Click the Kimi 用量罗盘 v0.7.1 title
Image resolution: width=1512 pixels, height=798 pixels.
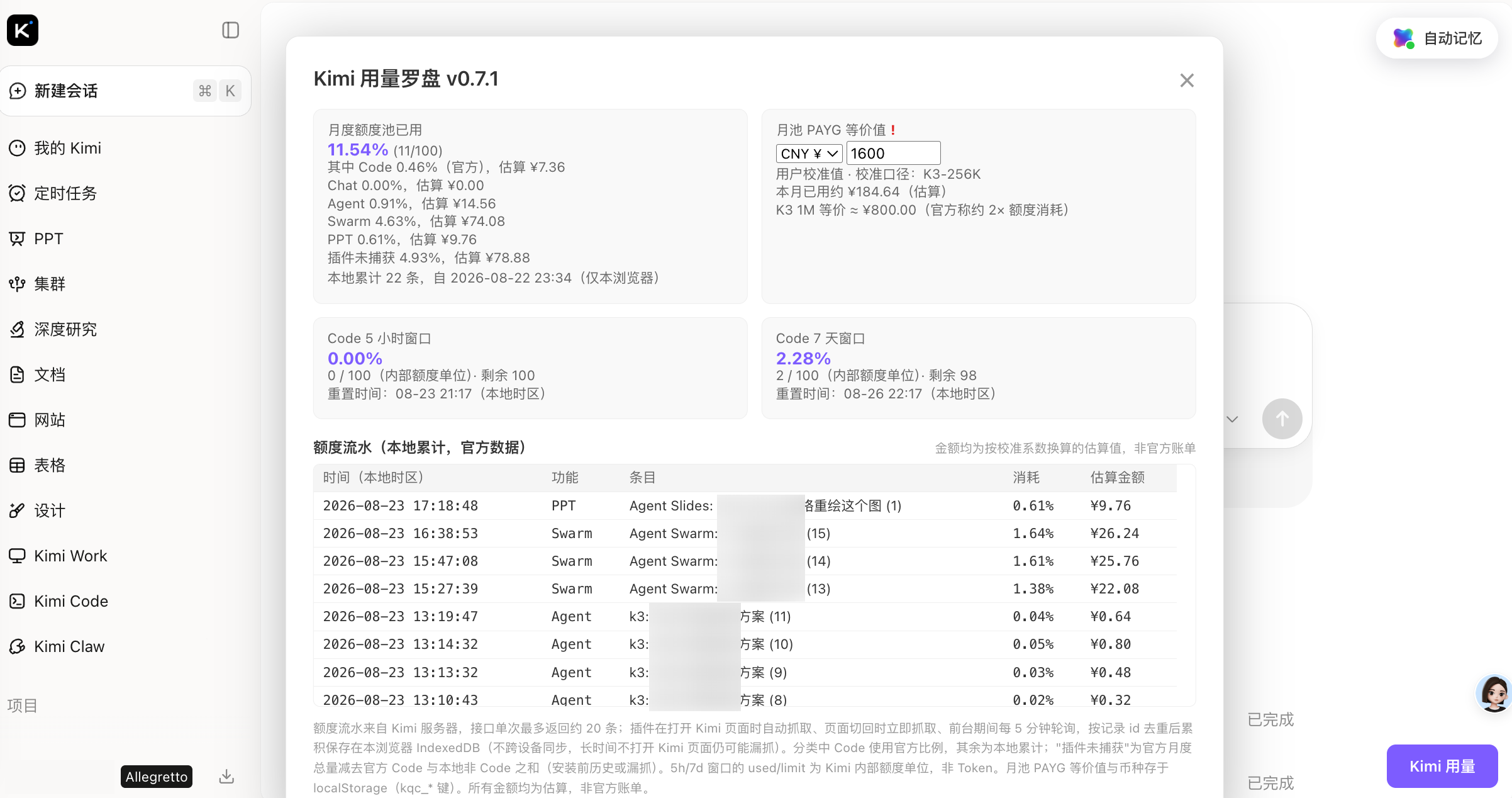[x=406, y=79]
